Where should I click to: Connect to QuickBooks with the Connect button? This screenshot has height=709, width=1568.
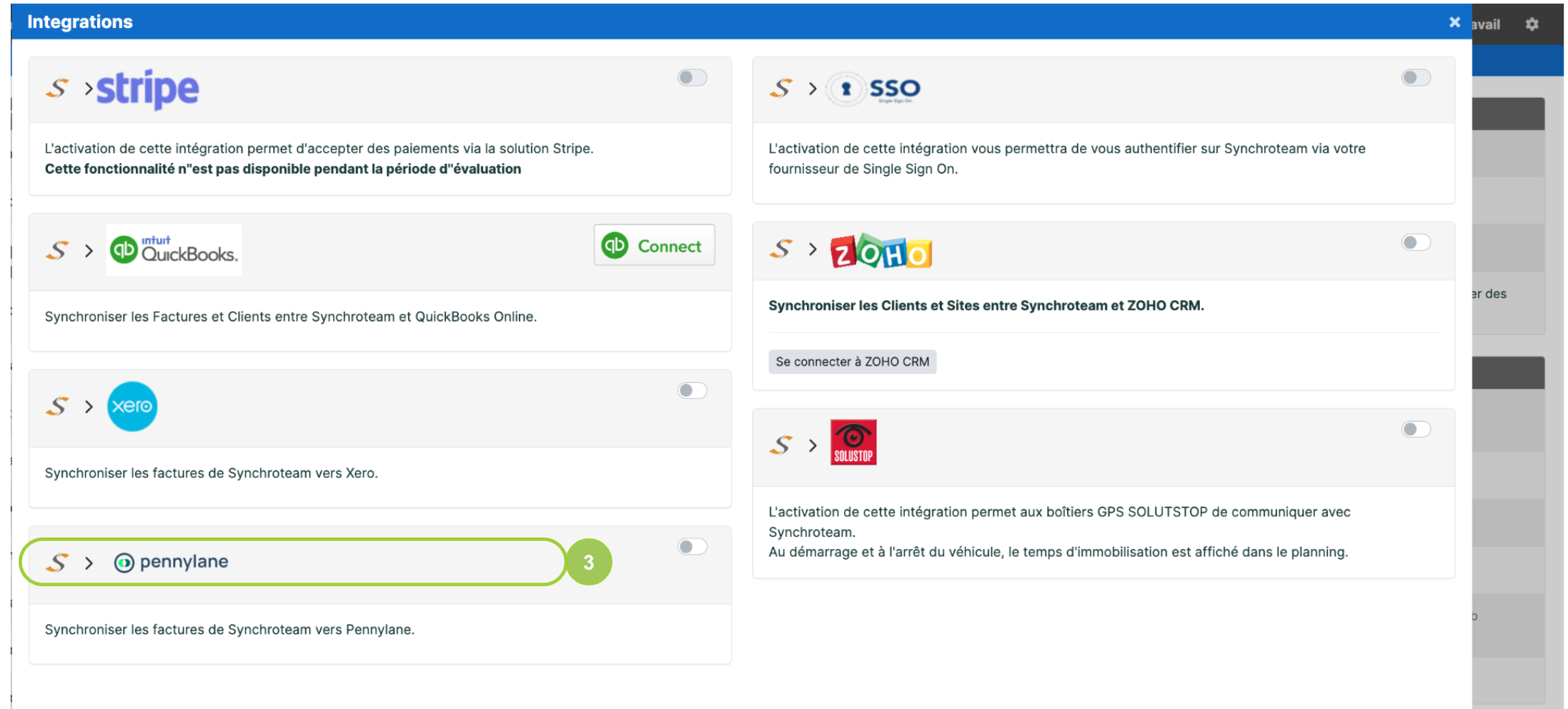tap(654, 245)
